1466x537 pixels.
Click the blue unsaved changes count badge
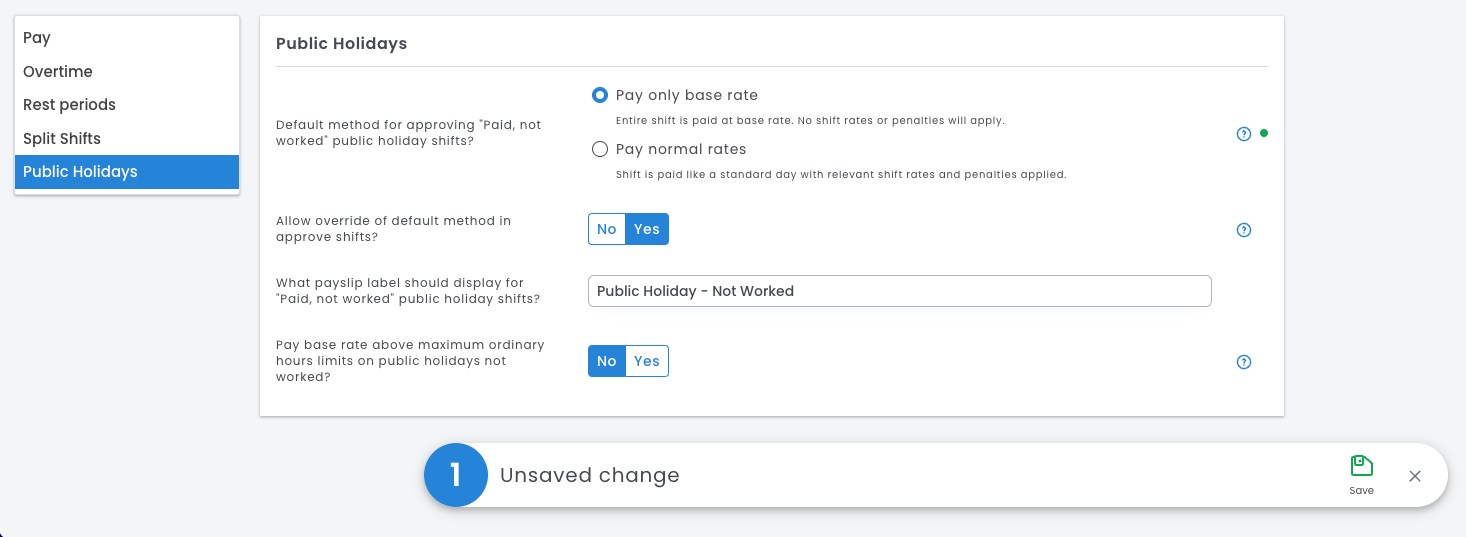click(455, 475)
